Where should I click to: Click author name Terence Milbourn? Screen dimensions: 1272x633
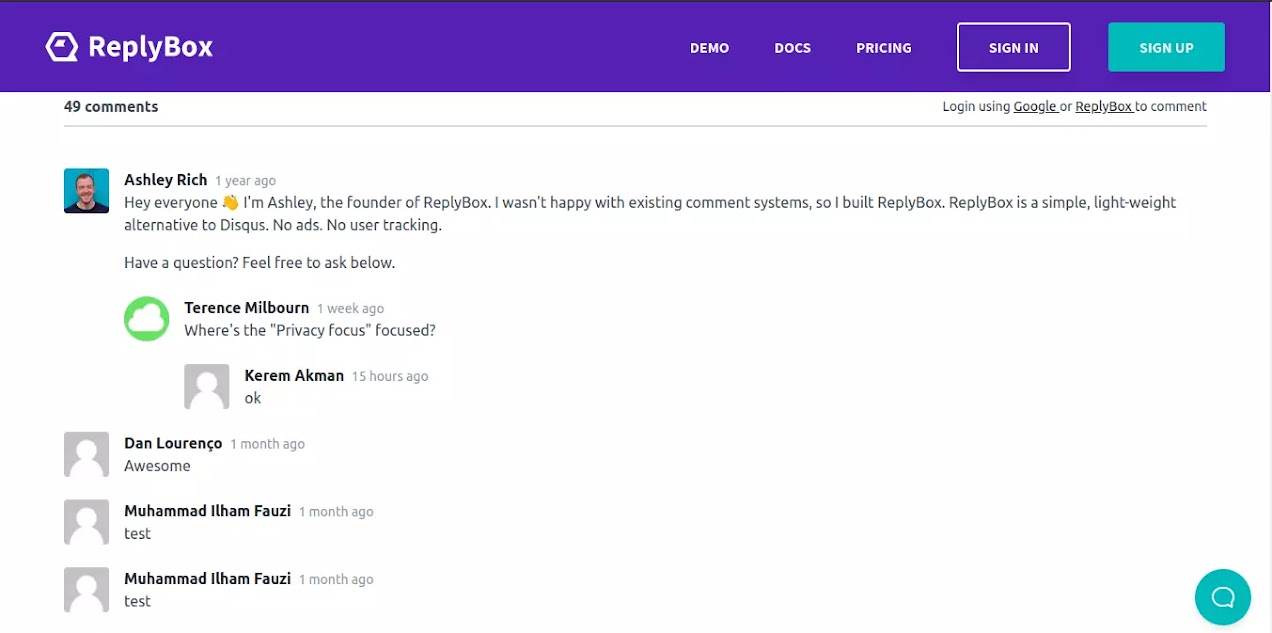click(x=247, y=308)
